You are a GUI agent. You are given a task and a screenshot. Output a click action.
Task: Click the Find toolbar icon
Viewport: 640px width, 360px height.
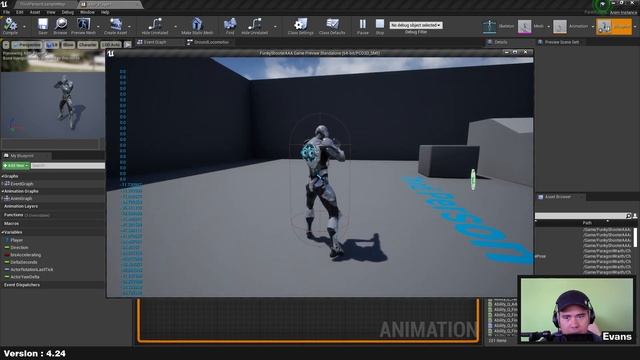click(230, 24)
